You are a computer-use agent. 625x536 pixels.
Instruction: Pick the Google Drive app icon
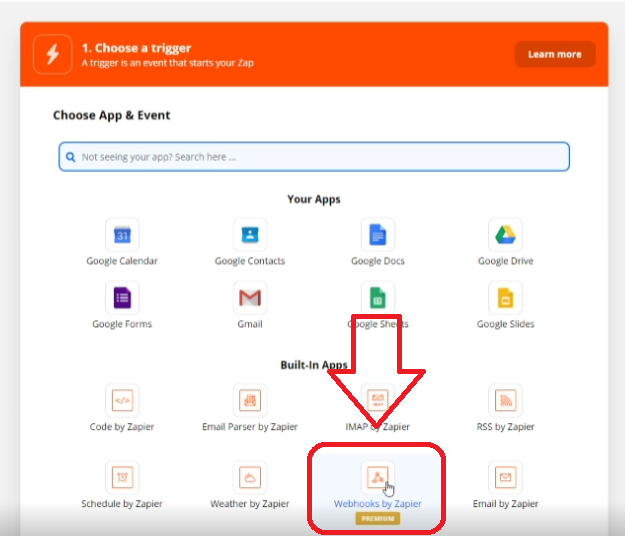coord(505,235)
